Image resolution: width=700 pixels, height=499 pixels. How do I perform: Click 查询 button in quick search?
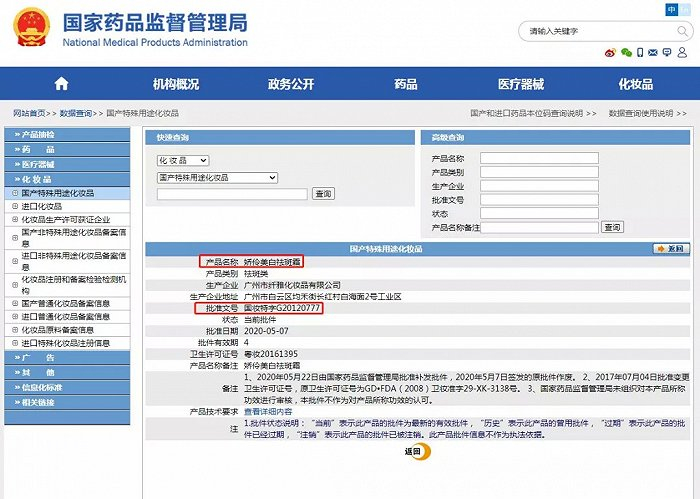click(323, 194)
